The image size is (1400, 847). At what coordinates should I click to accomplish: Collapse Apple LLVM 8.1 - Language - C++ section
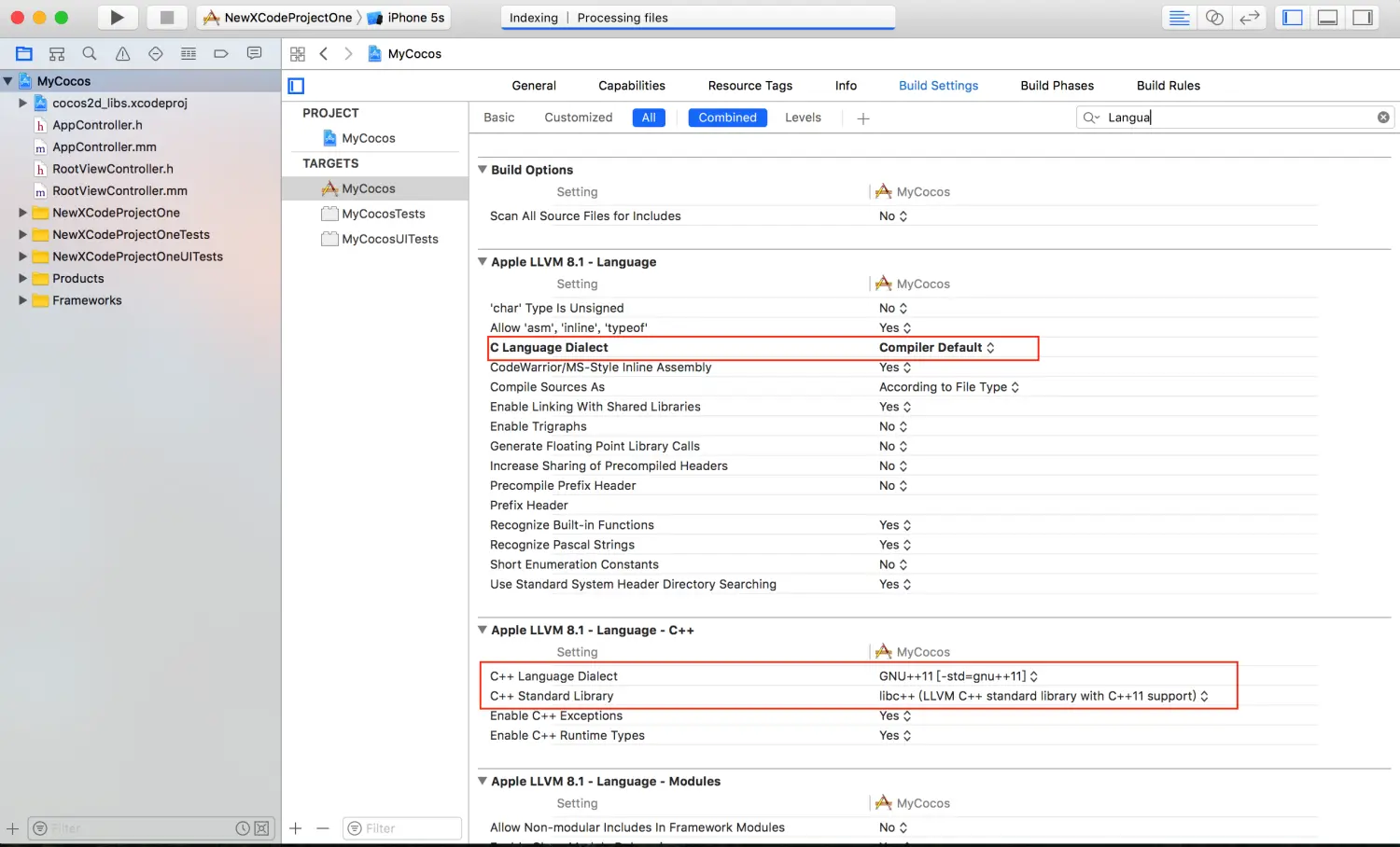coord(483,631)
